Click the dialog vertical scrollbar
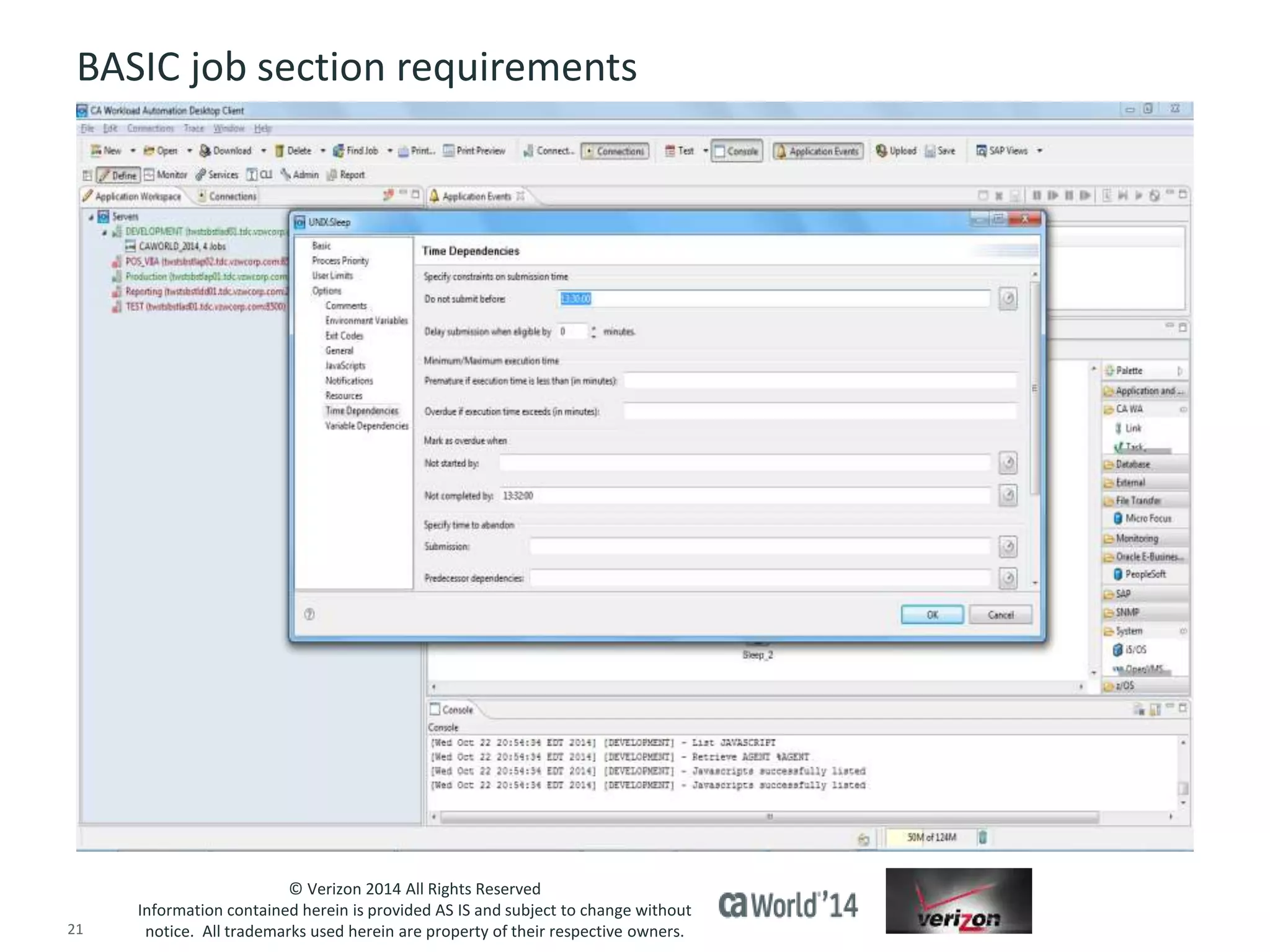Screen dimensions: 1270x952 coord(1035,387)
